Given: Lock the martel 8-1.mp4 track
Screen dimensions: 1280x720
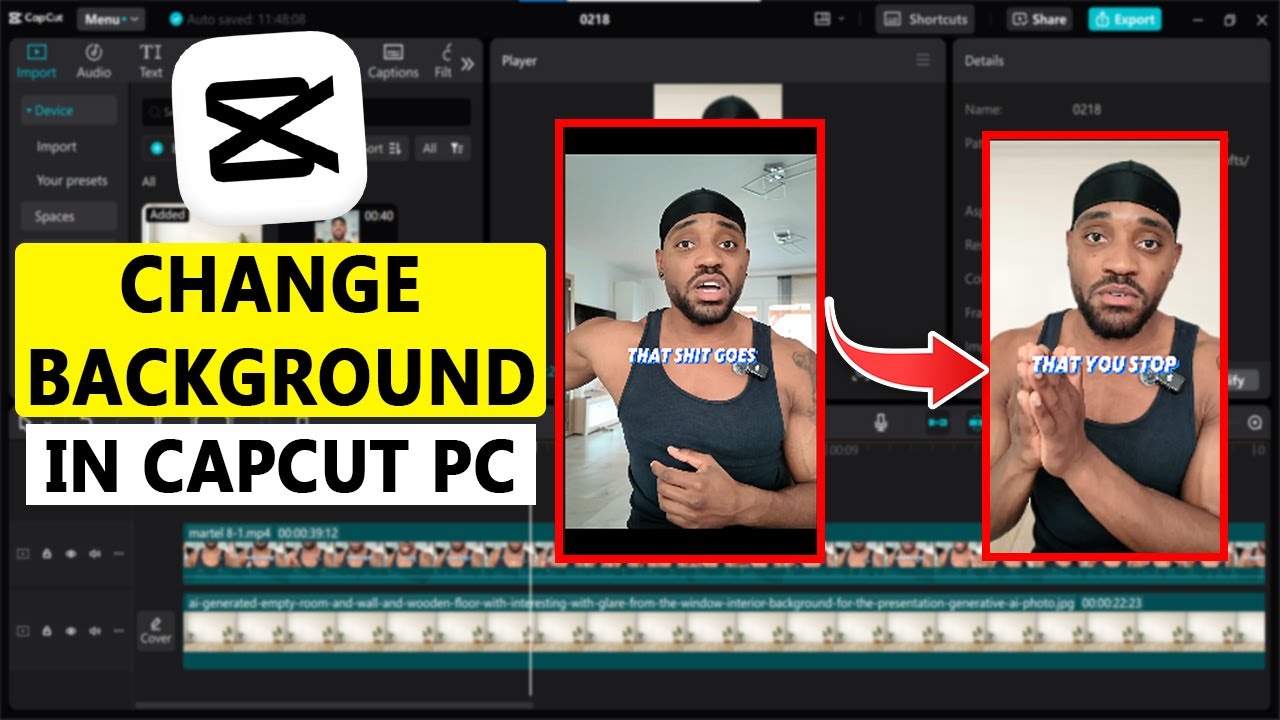Looking at the screenshot, I should [47, 552].
